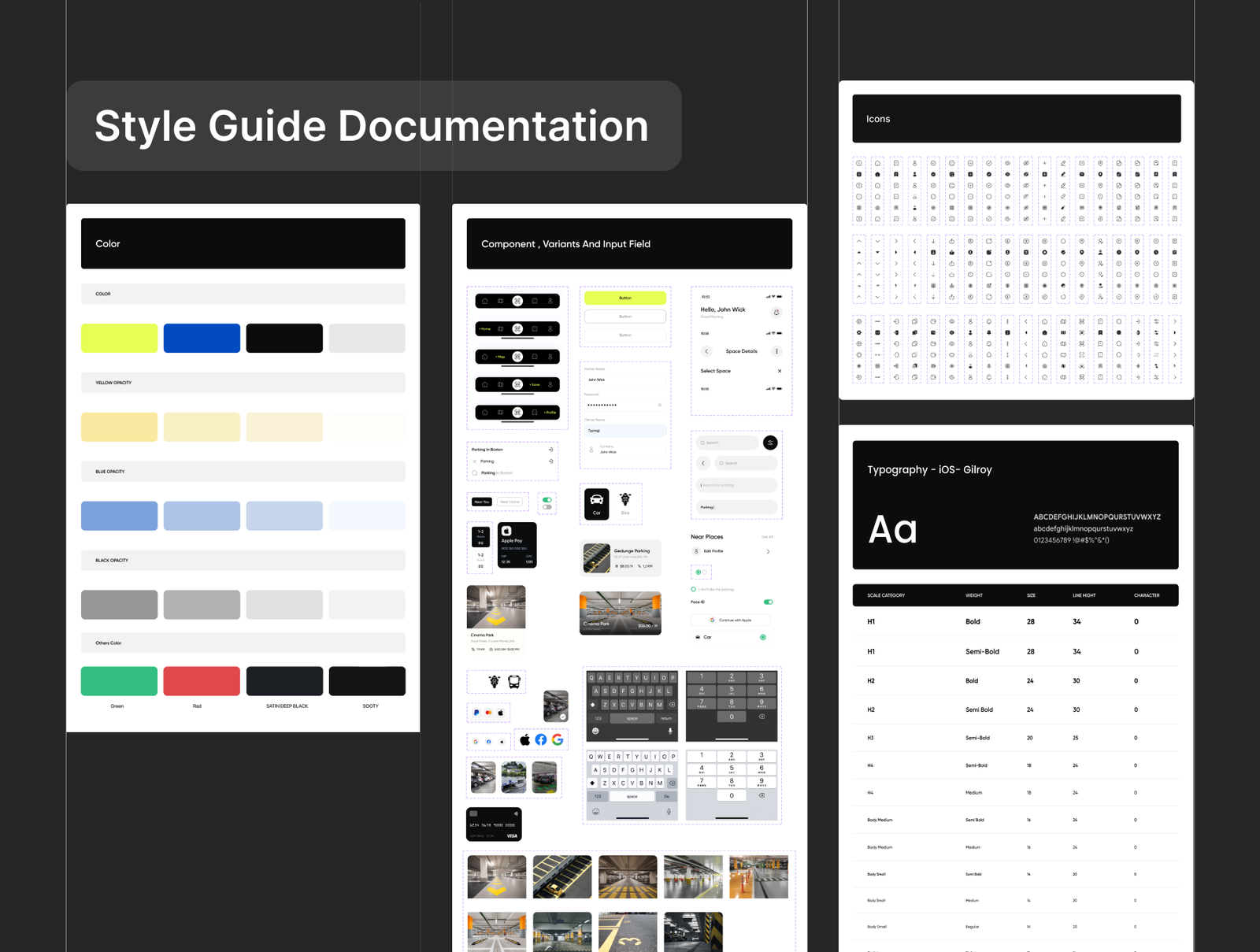Select the Car vehicle tile

click(596, 504)
